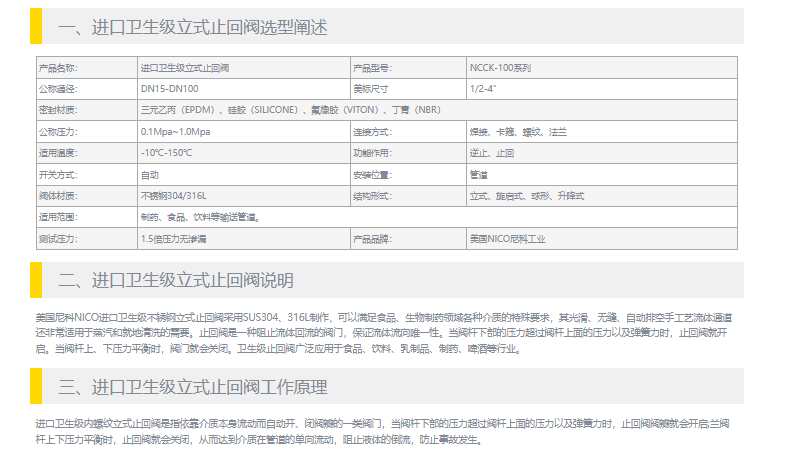Select the 产品名称 label cell
The image size is (801, 457).
click(x=57, y=68)
